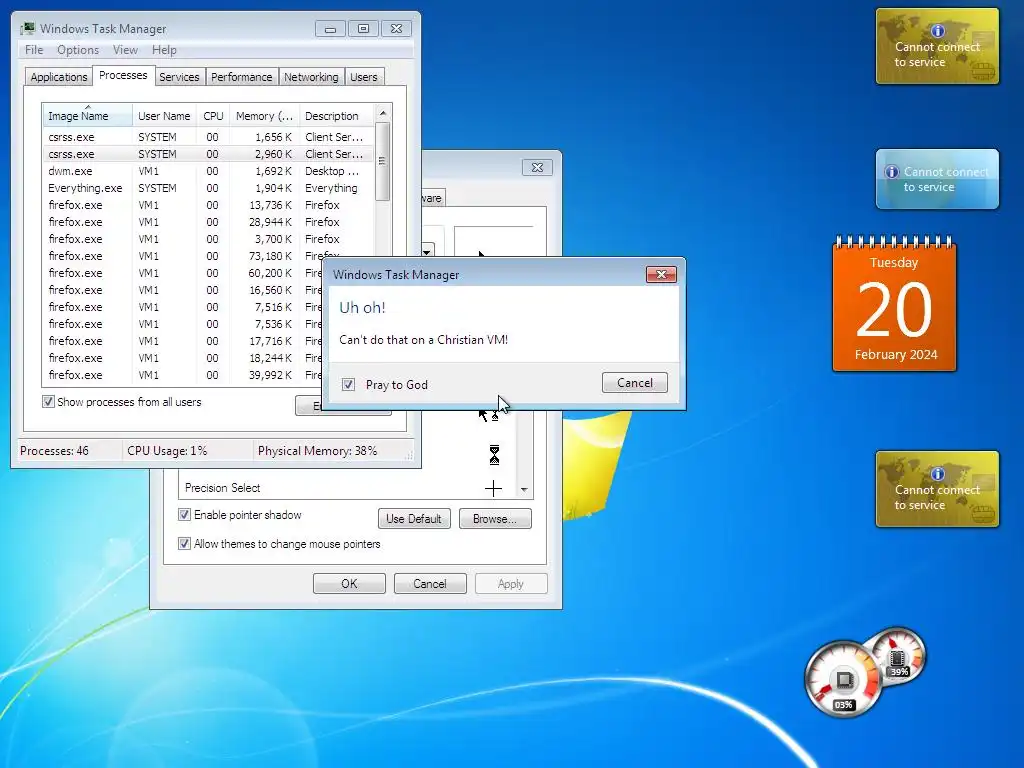Screen dimensions: 1024x768
Task: Sort by User Name column header
Action: coord(164,116)
